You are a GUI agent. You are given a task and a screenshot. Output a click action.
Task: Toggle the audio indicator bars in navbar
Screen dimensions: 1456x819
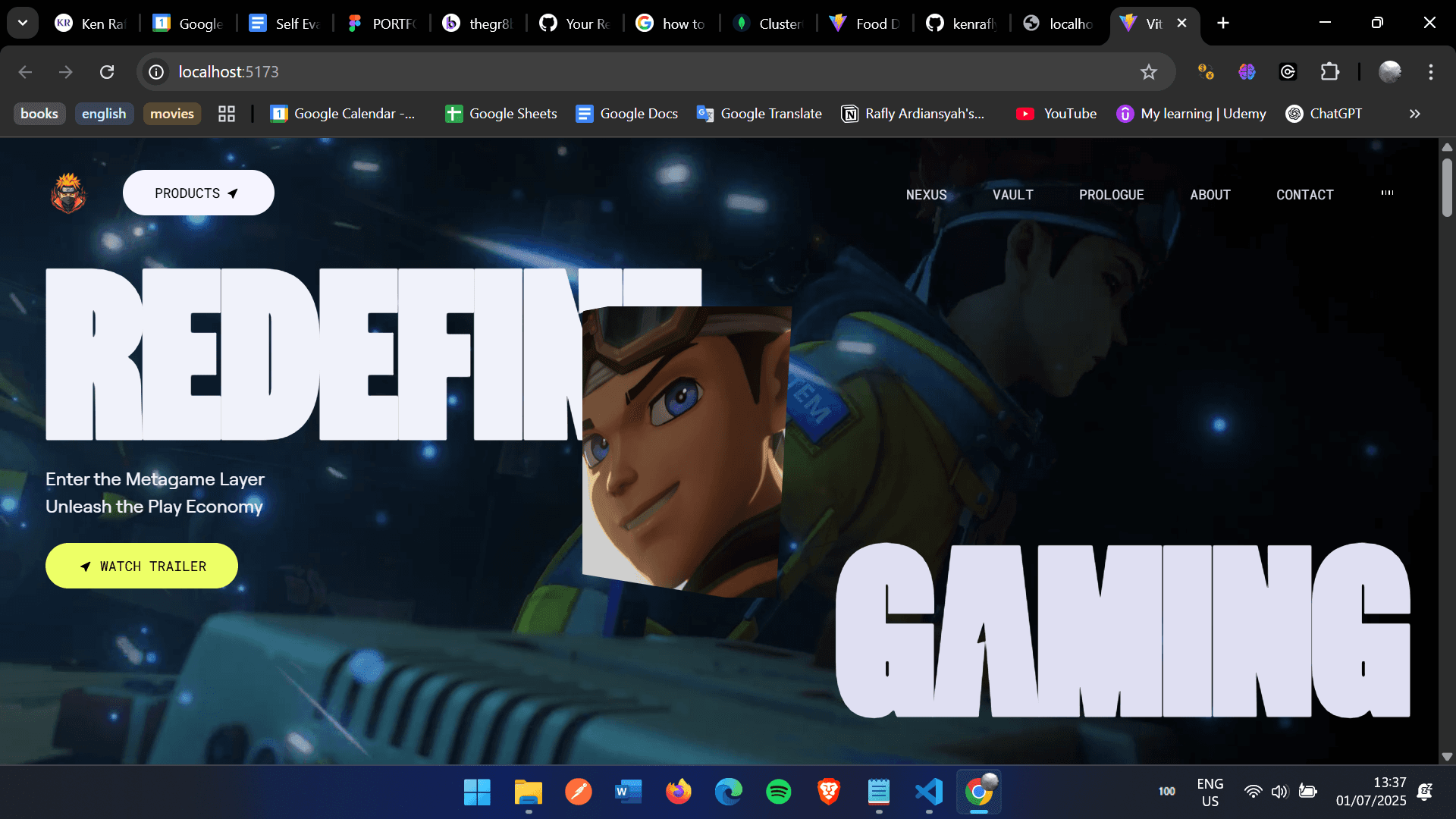(1387, 193)
